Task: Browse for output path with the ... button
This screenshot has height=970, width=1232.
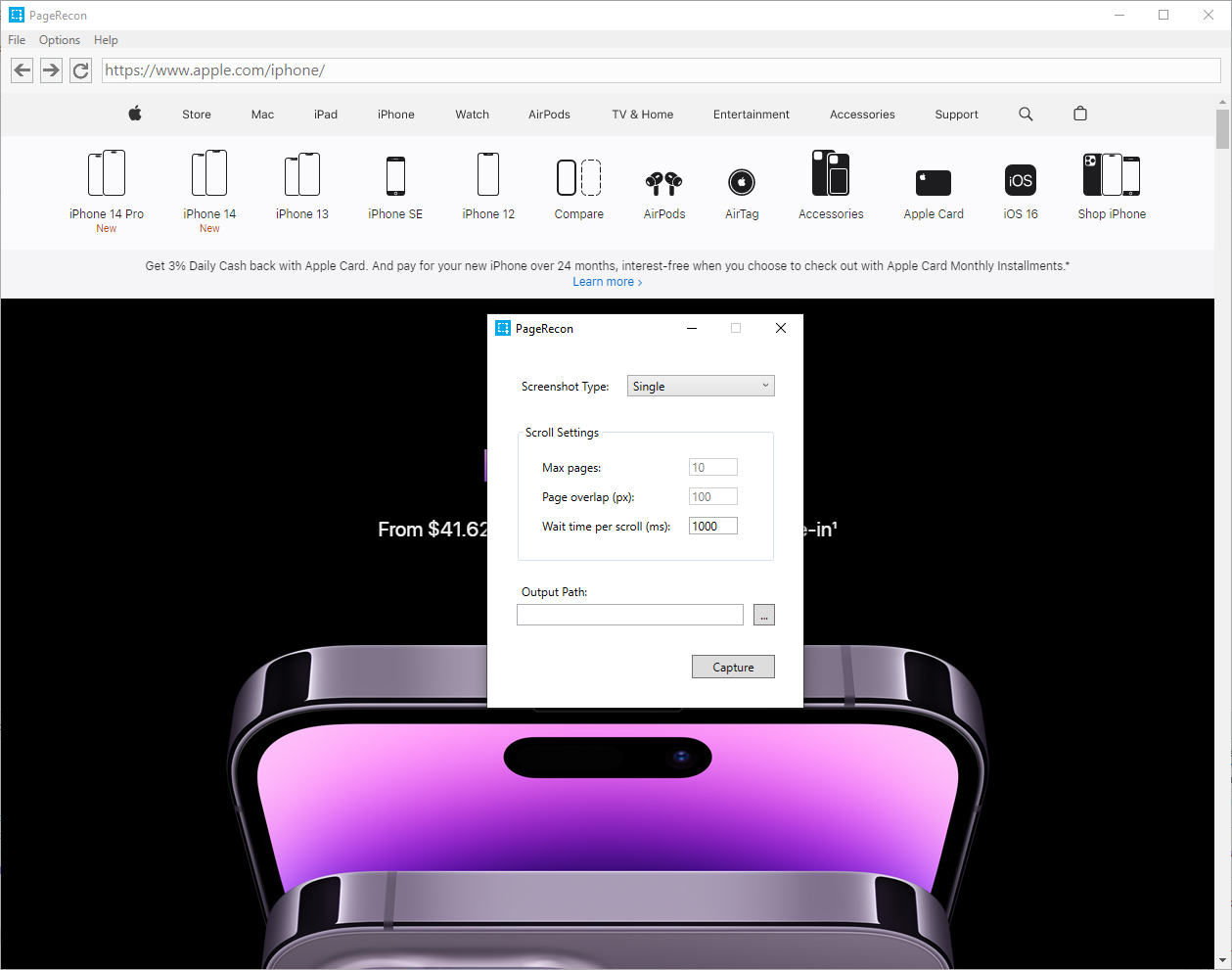Action: (x=764, y=615)
